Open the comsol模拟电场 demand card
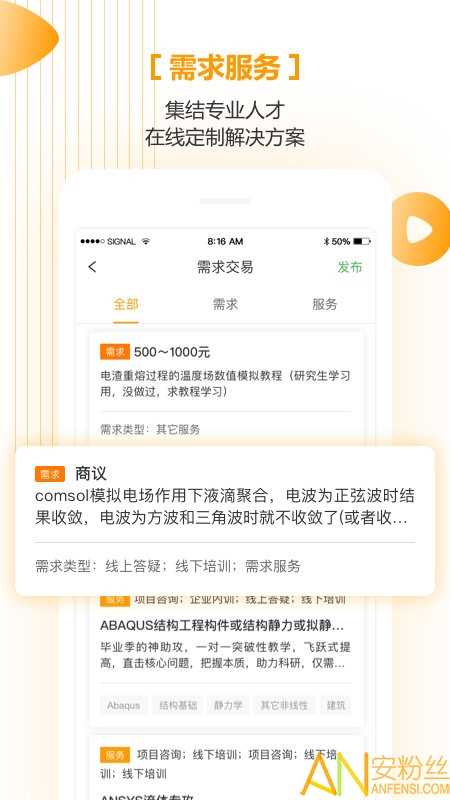This screenshot has height=800, width=450. pos(224,520)
